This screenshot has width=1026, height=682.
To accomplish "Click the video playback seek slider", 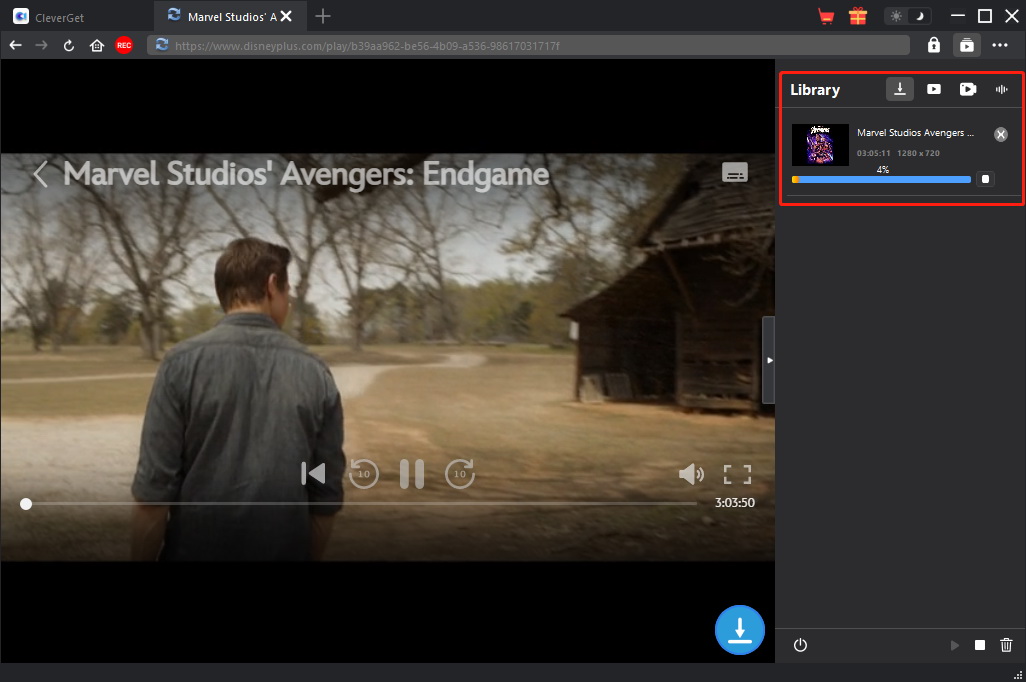I will pyautogui.click(x=360, y=504).
